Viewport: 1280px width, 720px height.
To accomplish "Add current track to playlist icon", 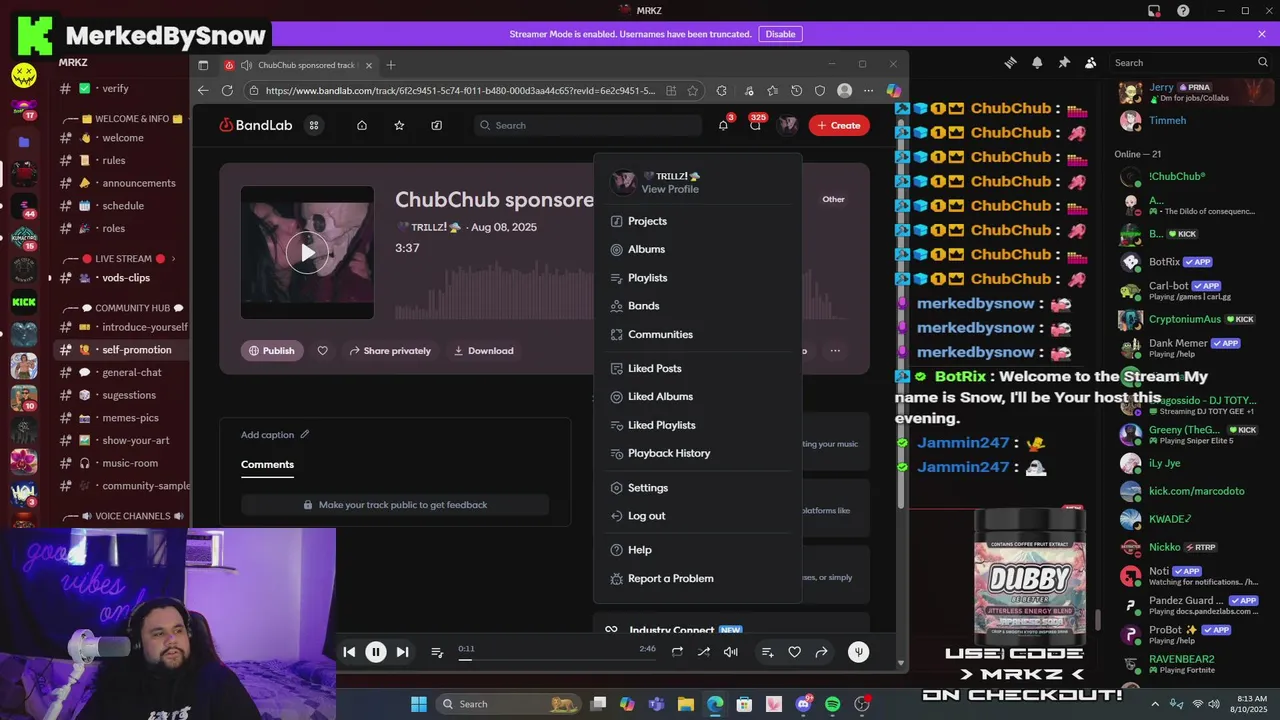I will coord(767,652).
